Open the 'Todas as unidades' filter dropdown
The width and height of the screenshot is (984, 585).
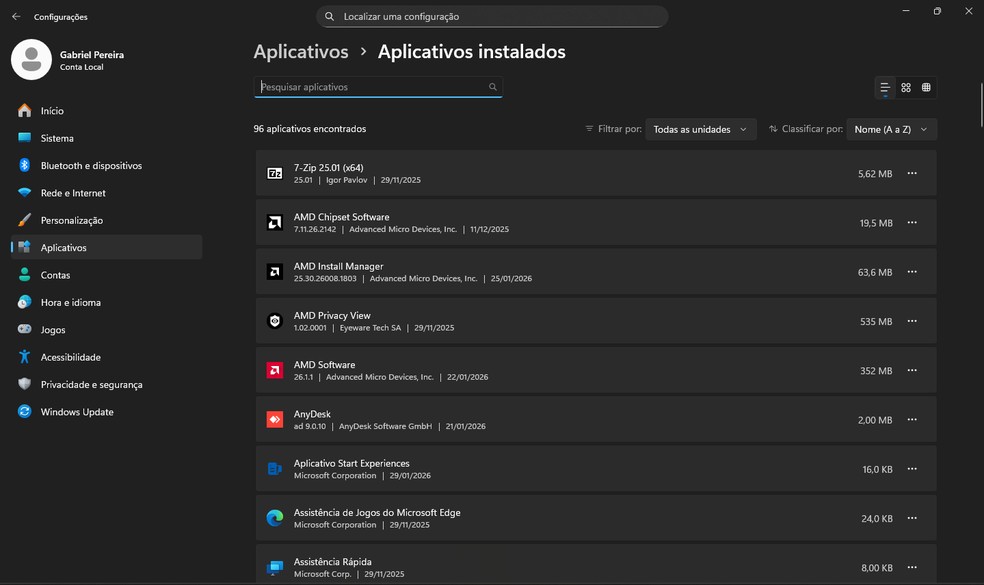700,129
